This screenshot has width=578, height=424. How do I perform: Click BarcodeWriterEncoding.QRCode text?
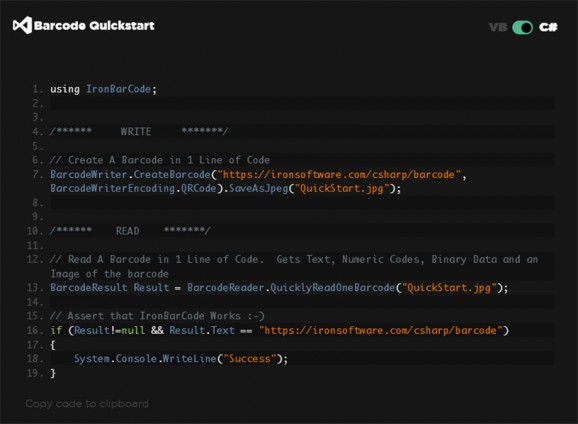133,188
